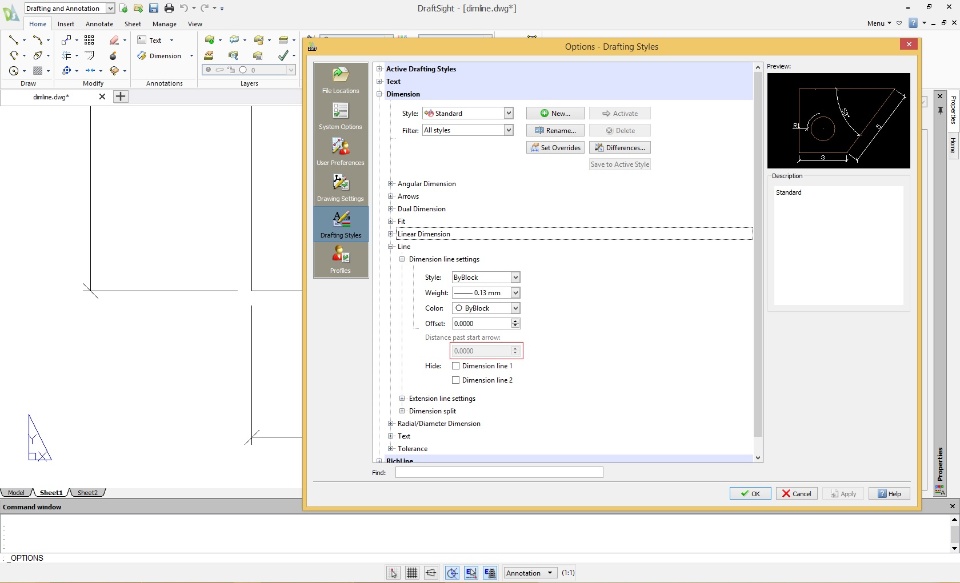The width and height of the screenshot is (960, 583).
Task: Check the Dimension line 2 hide checkbox
Action: pyautogui.click(x=456, y=381)
